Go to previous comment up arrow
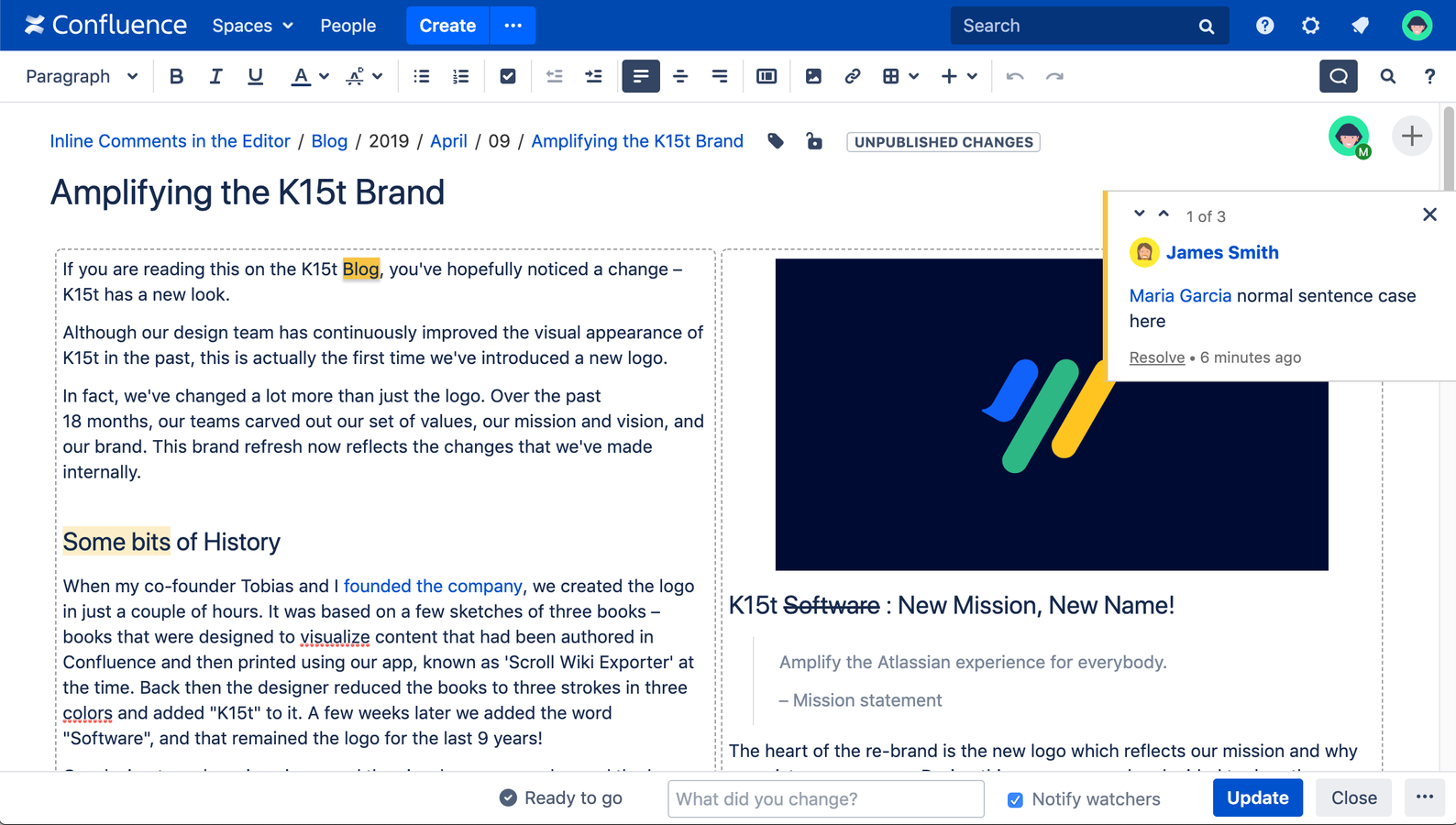1456x825 pixels. 1164,214
